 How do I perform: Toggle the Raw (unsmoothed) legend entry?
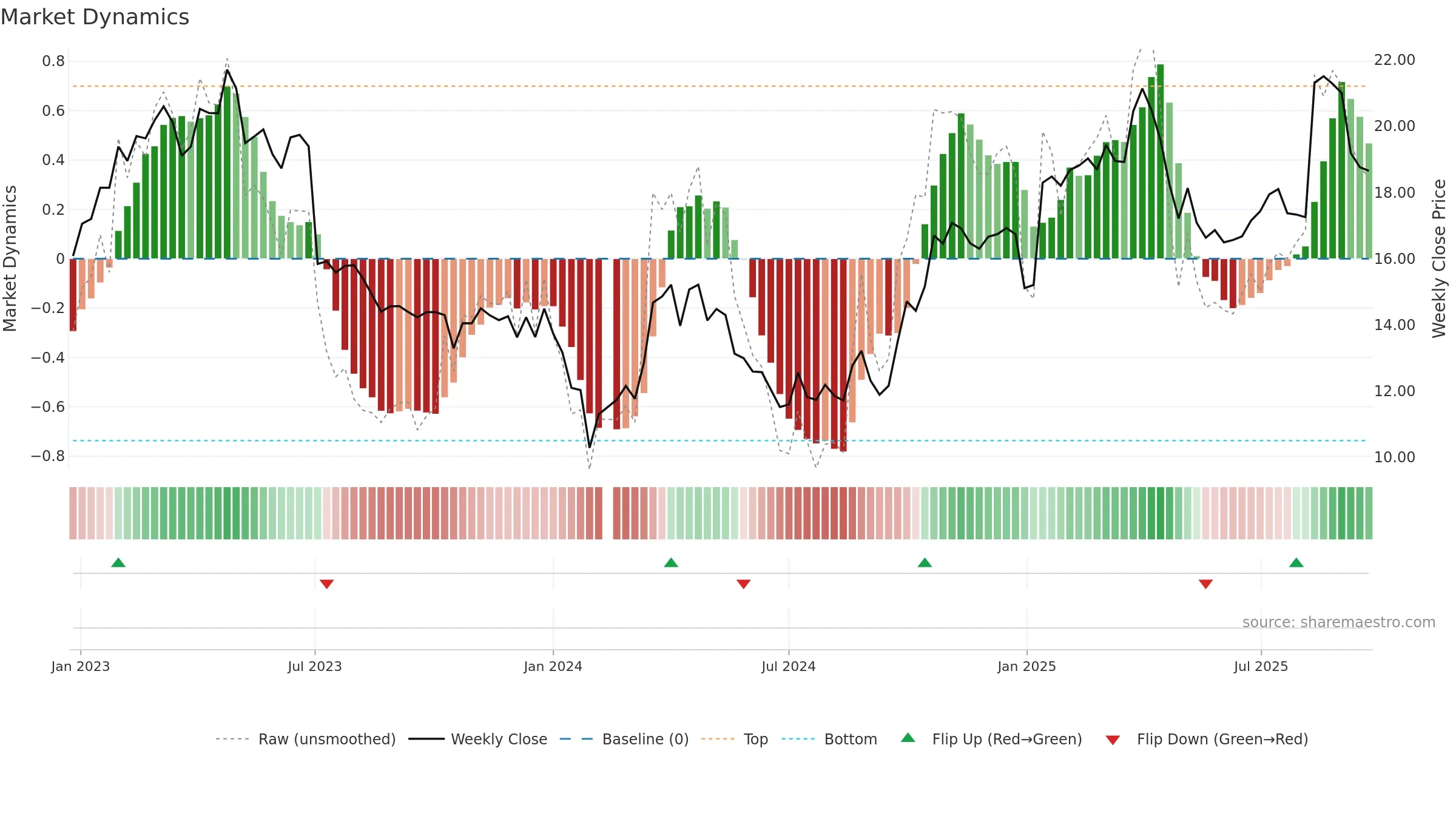pos(306,739)
